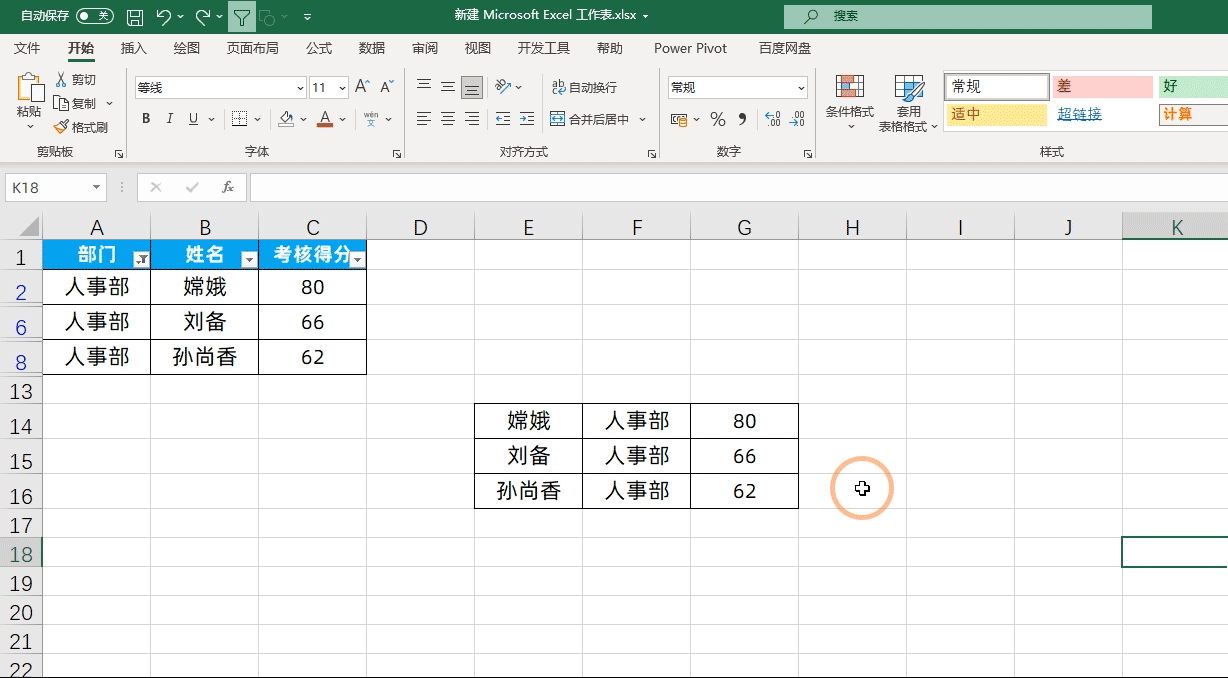Apply the Bad (差) cell style swatch
The width and height of the screenshot is (1228, 678).
[1102, 87]
